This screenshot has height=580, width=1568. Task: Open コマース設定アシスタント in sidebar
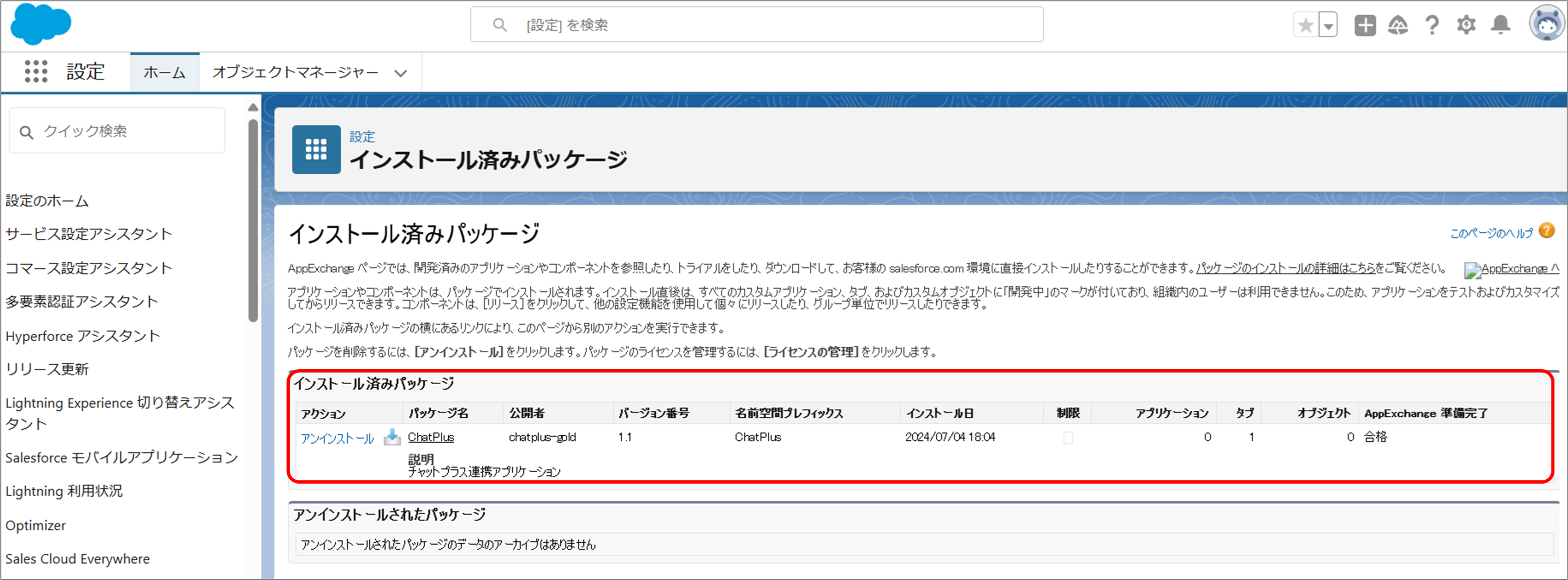[89, 268]
